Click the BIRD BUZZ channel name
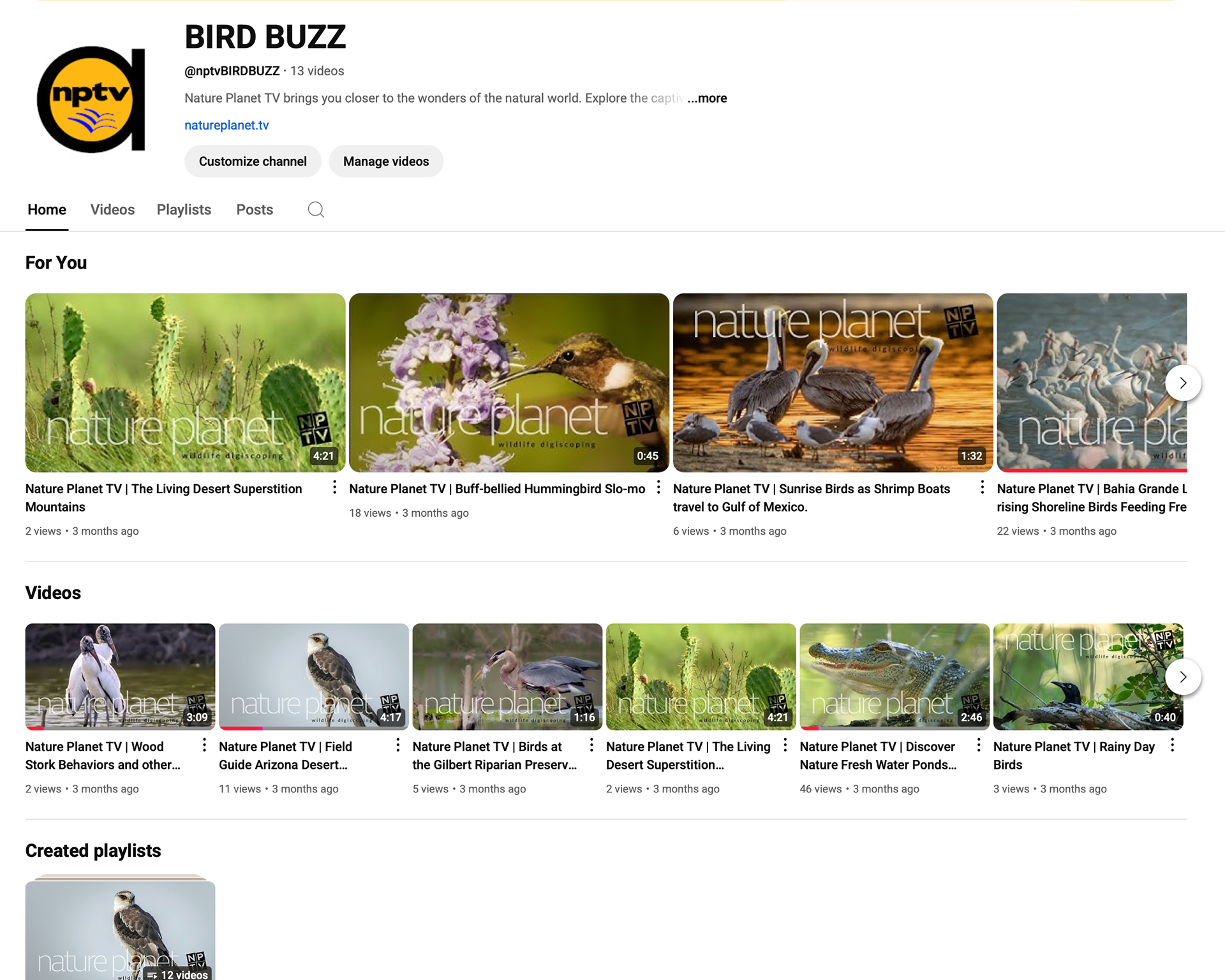Image resolution: width=1225 pixels, height=980 pixels. pyautogui.click(x=265, y=37)
